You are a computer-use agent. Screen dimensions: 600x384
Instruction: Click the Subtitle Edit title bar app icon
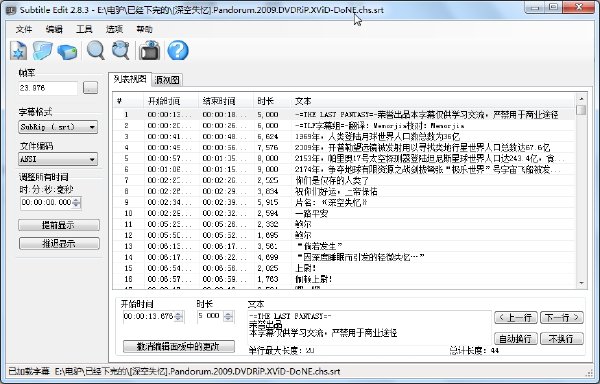[11, 10]
